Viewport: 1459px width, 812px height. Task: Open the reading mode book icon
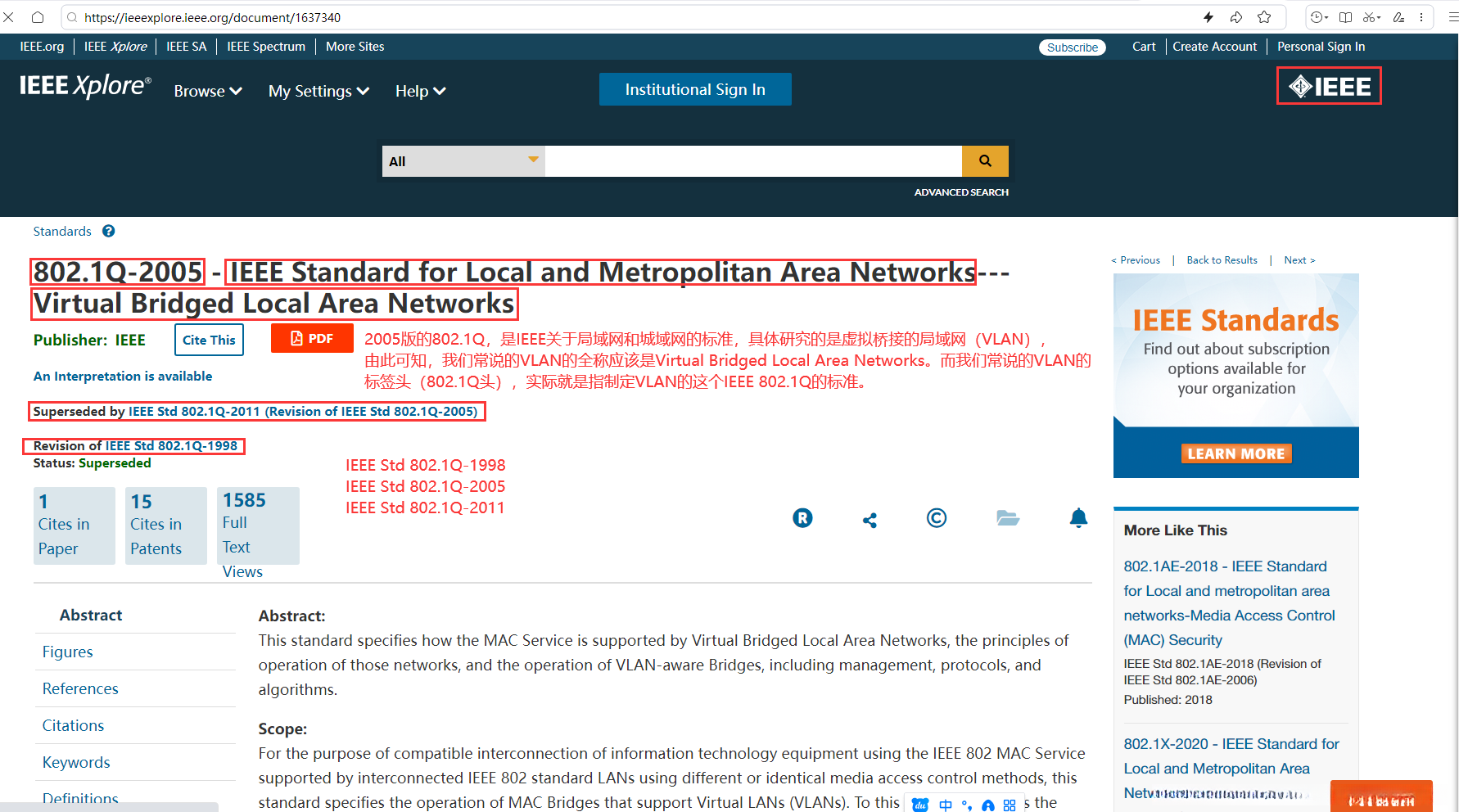[x=1345, y=17]
